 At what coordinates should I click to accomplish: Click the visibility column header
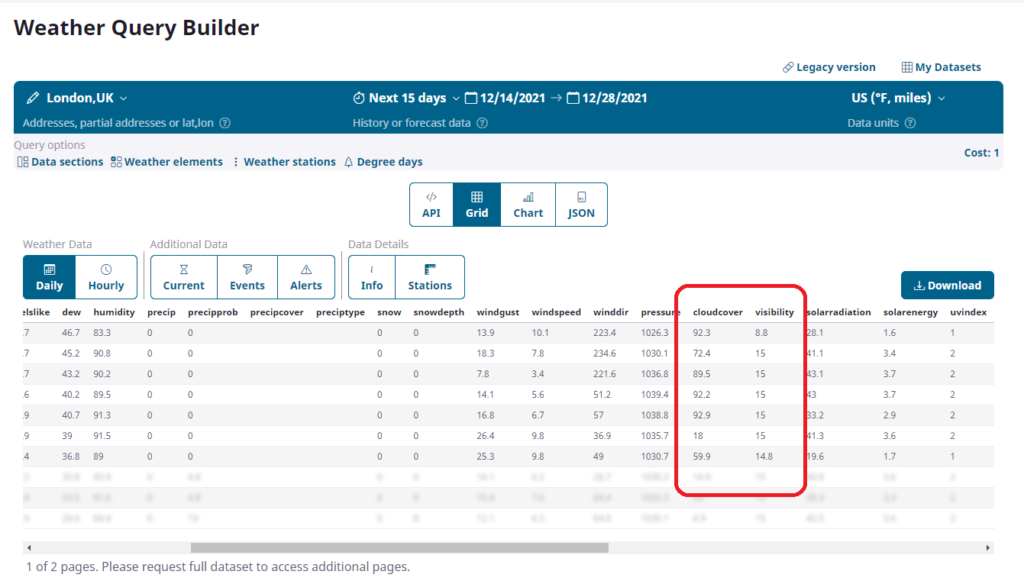pyautogui.click(x=775, y=312)
